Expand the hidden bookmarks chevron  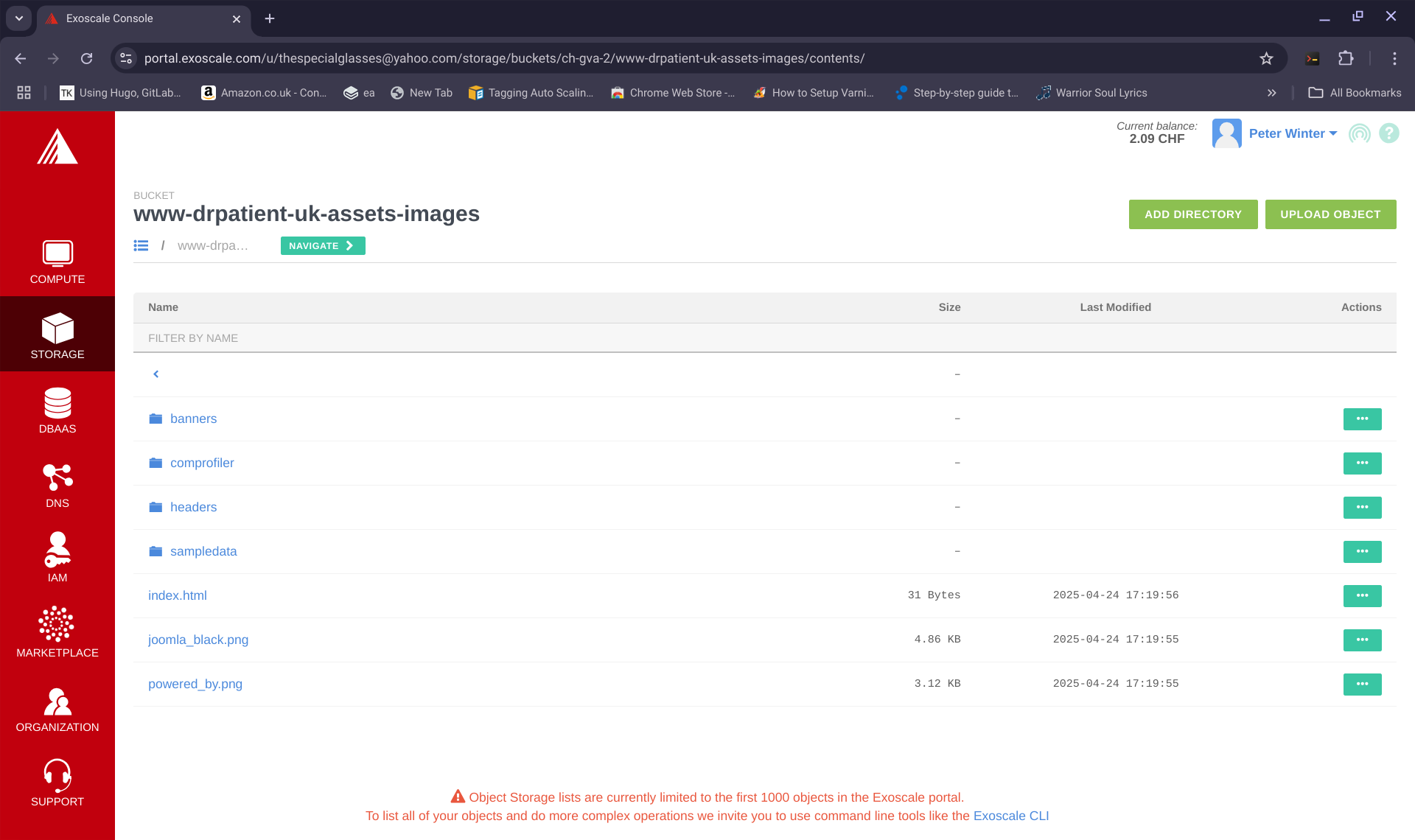click(x=1271, y=93)
